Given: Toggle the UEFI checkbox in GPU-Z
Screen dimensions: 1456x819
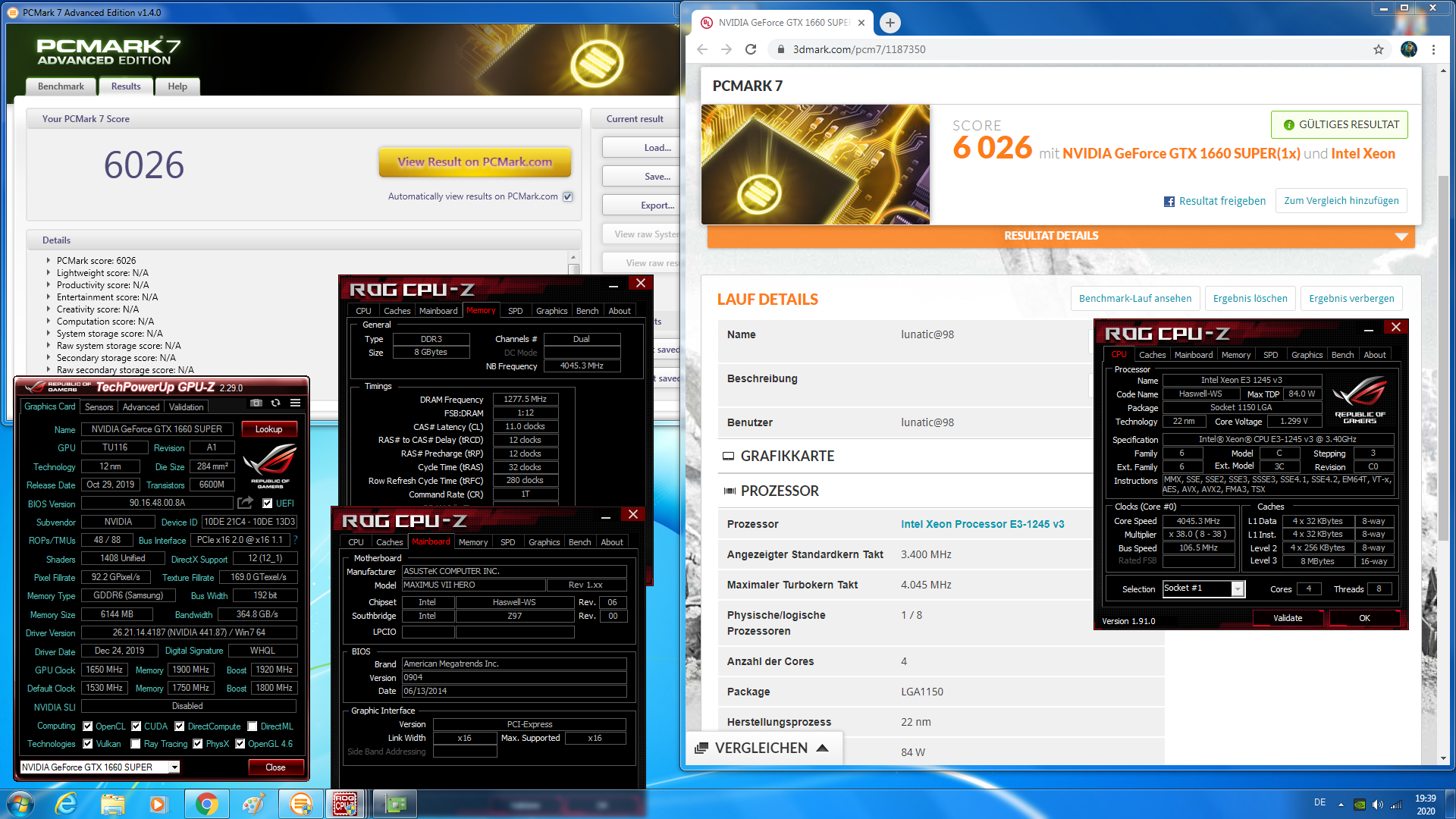Looking at the screenshot, I should coord(267,503).
